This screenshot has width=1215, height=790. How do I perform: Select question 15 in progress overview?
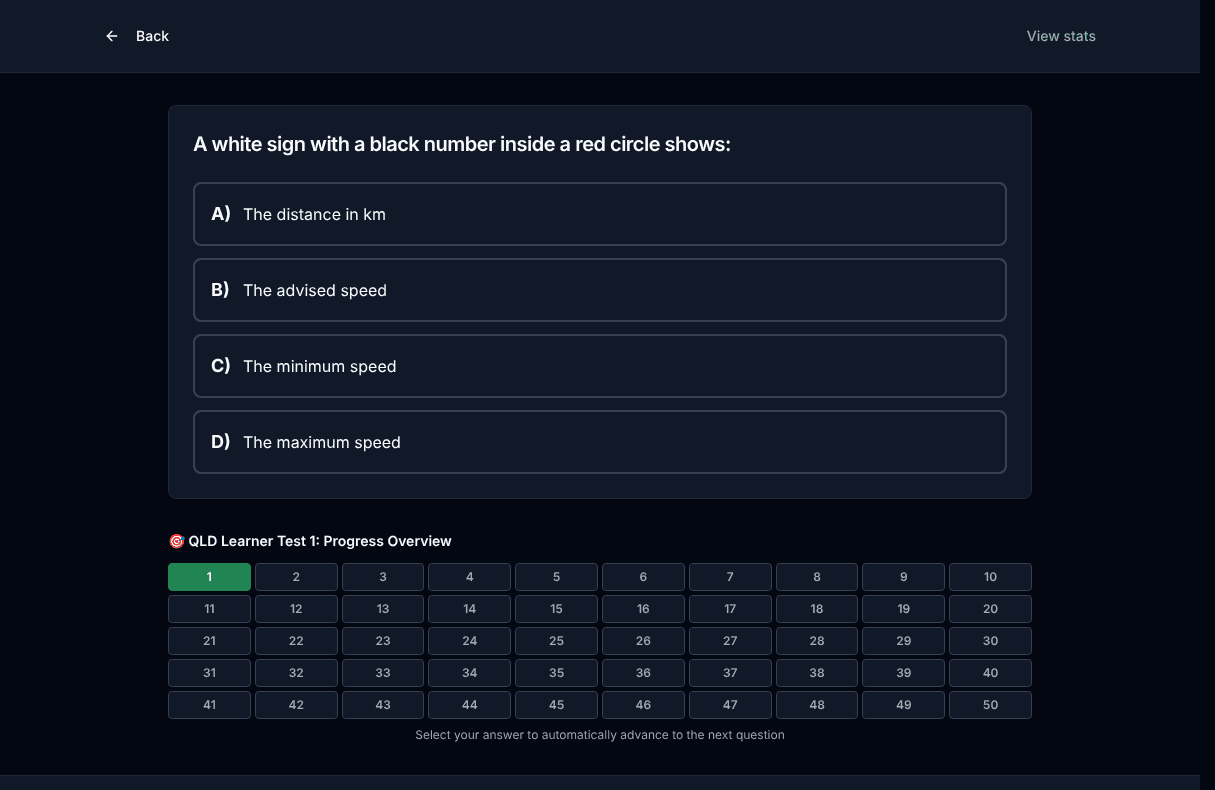(556, 609)
